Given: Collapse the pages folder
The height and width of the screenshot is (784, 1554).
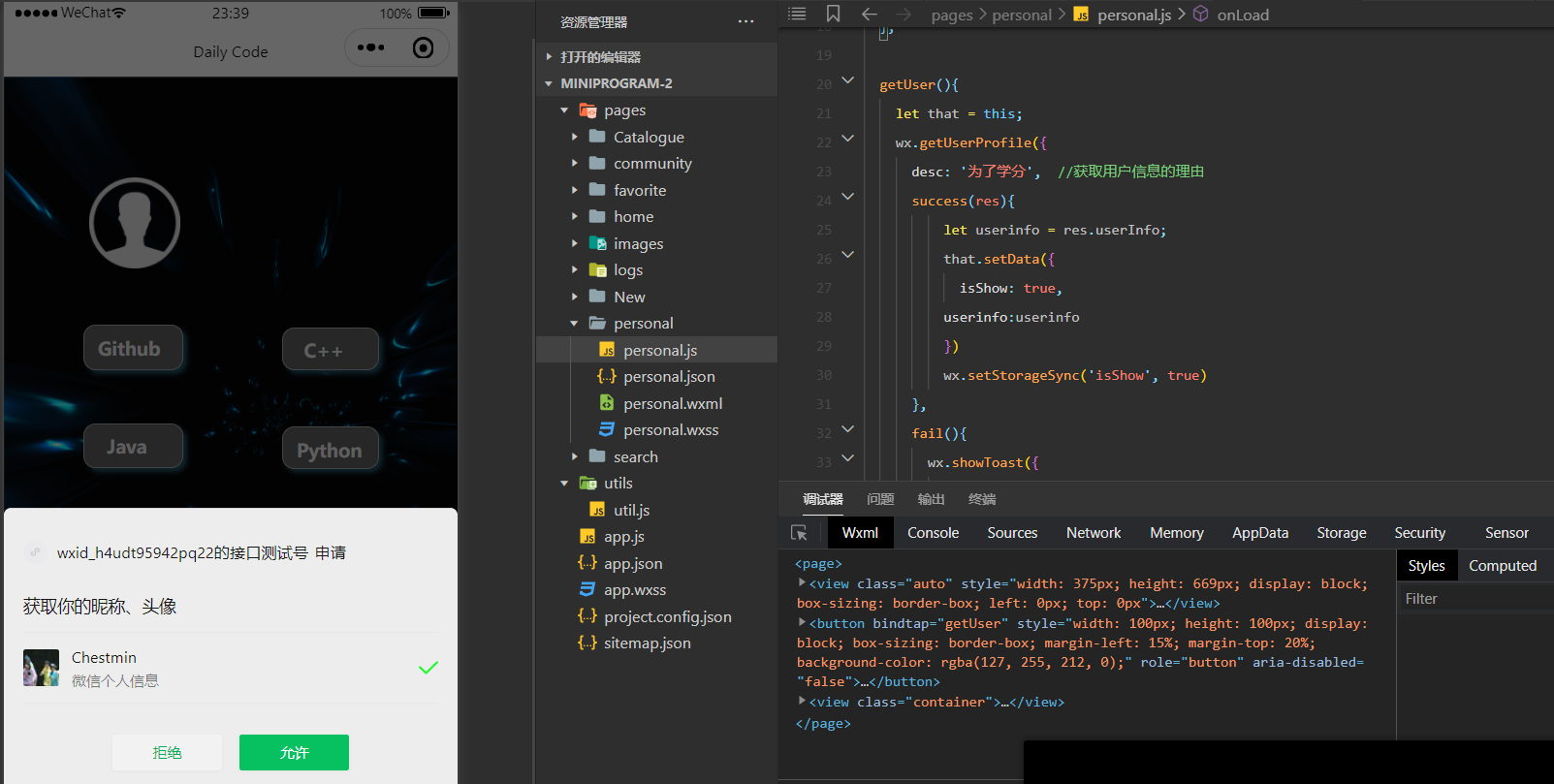Looking at the screenshot, I should click(x=564, y=110).
